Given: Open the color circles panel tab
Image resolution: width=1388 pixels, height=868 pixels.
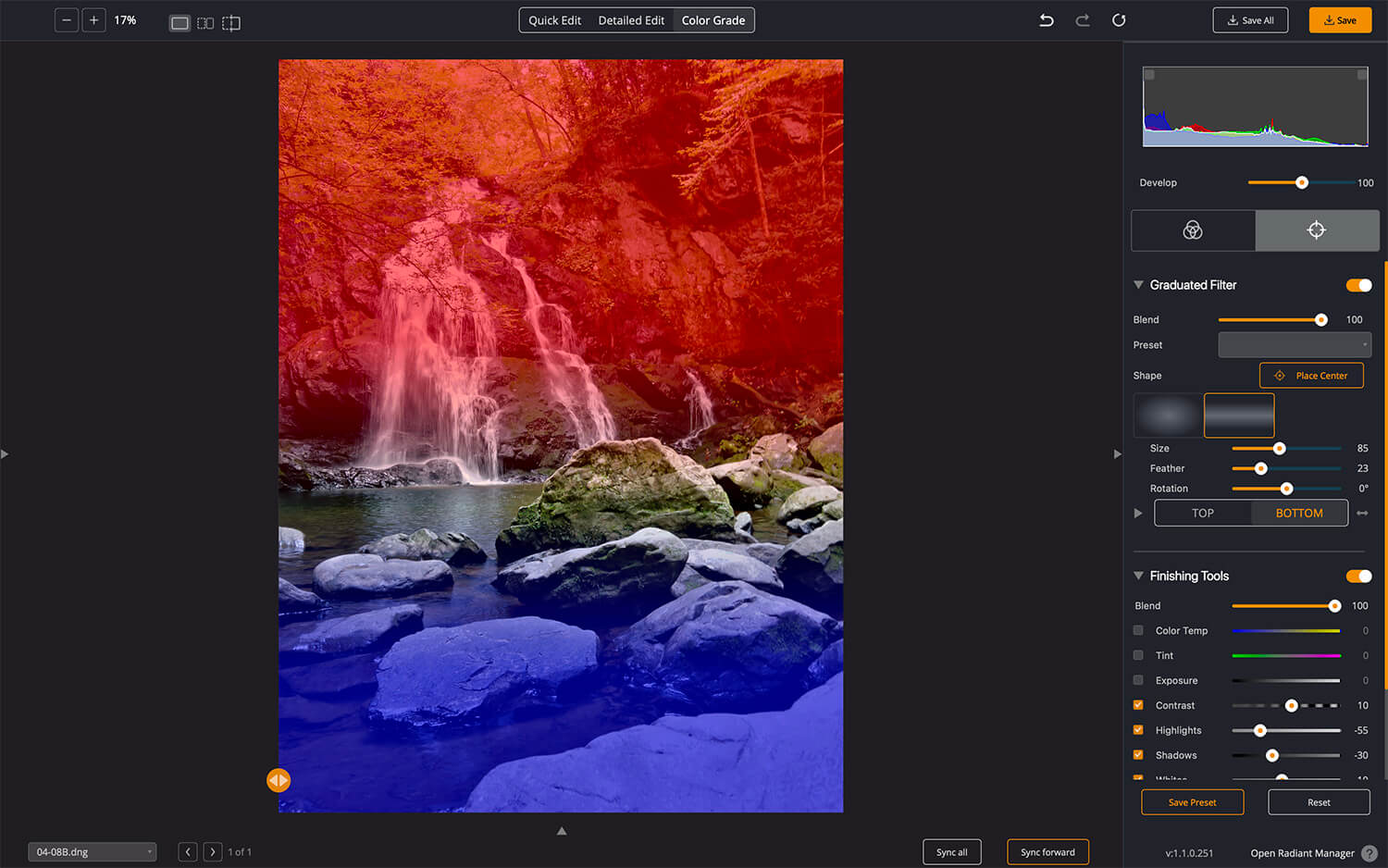Looking at the screenshot, I should coord(1193,230).
